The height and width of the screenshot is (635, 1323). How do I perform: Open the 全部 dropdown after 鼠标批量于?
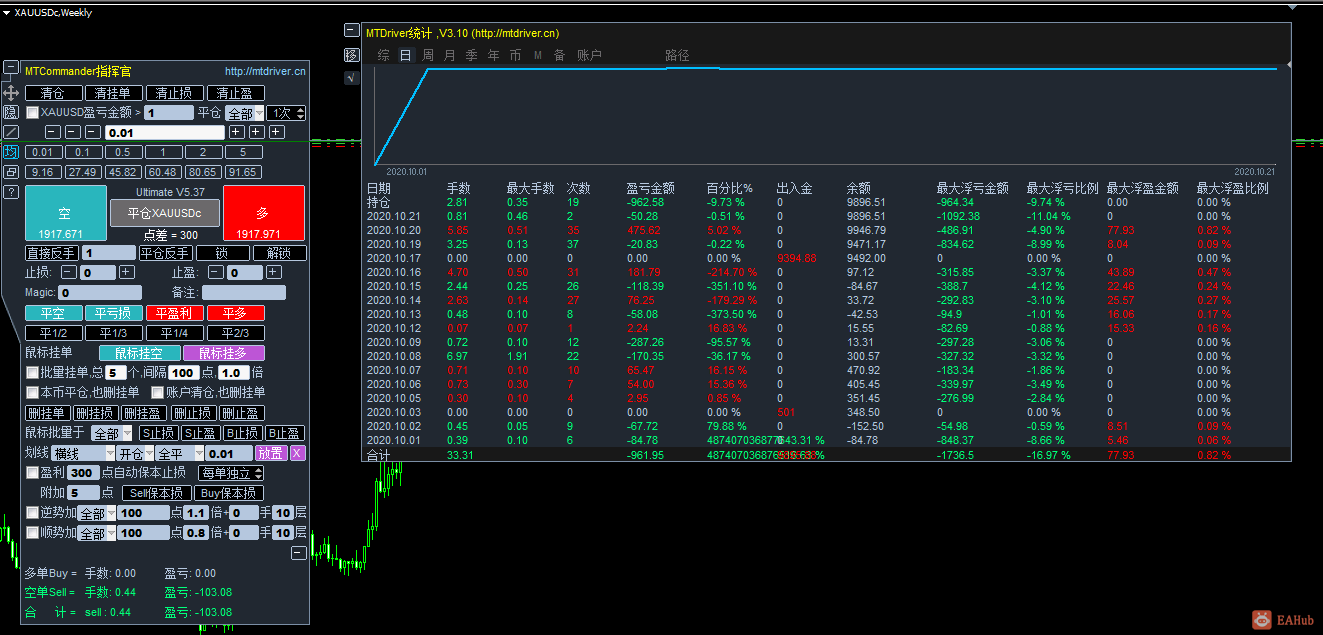tap(111, 433)
